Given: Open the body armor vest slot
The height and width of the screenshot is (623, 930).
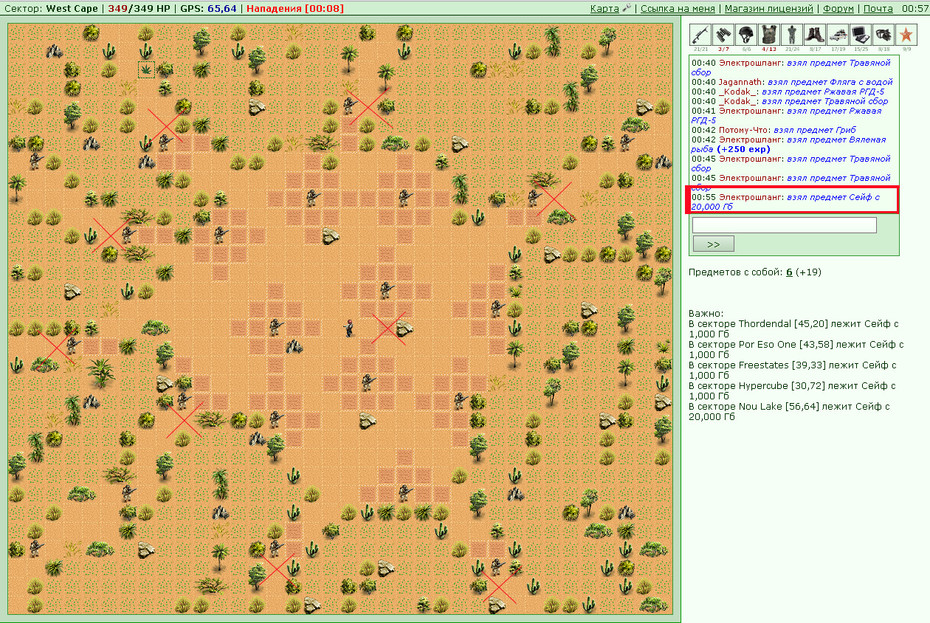Looking at the screenshot, I should pyautogui.click(x=769, y=35).
